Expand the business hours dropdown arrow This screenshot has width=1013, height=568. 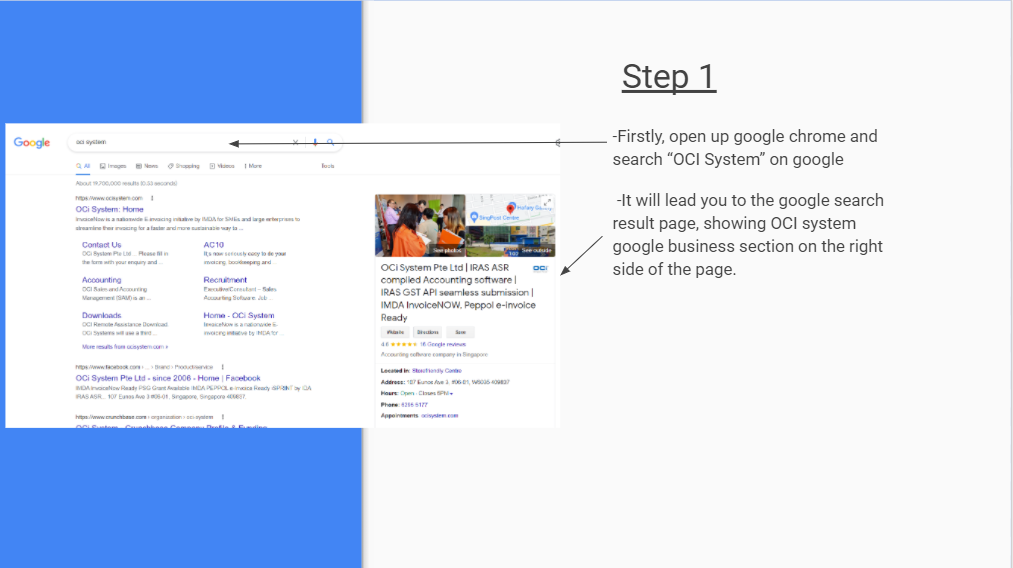[x=452, y=394]
